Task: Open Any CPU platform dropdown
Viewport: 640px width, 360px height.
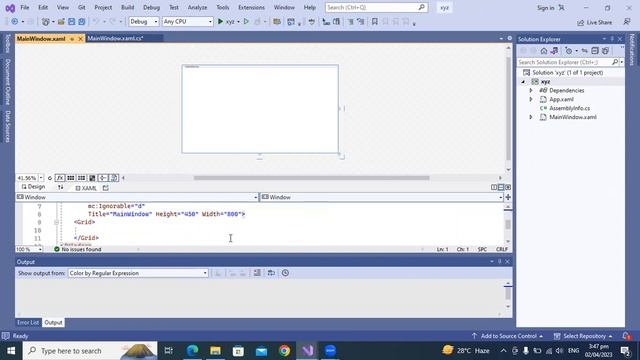Action: [187, 21]
